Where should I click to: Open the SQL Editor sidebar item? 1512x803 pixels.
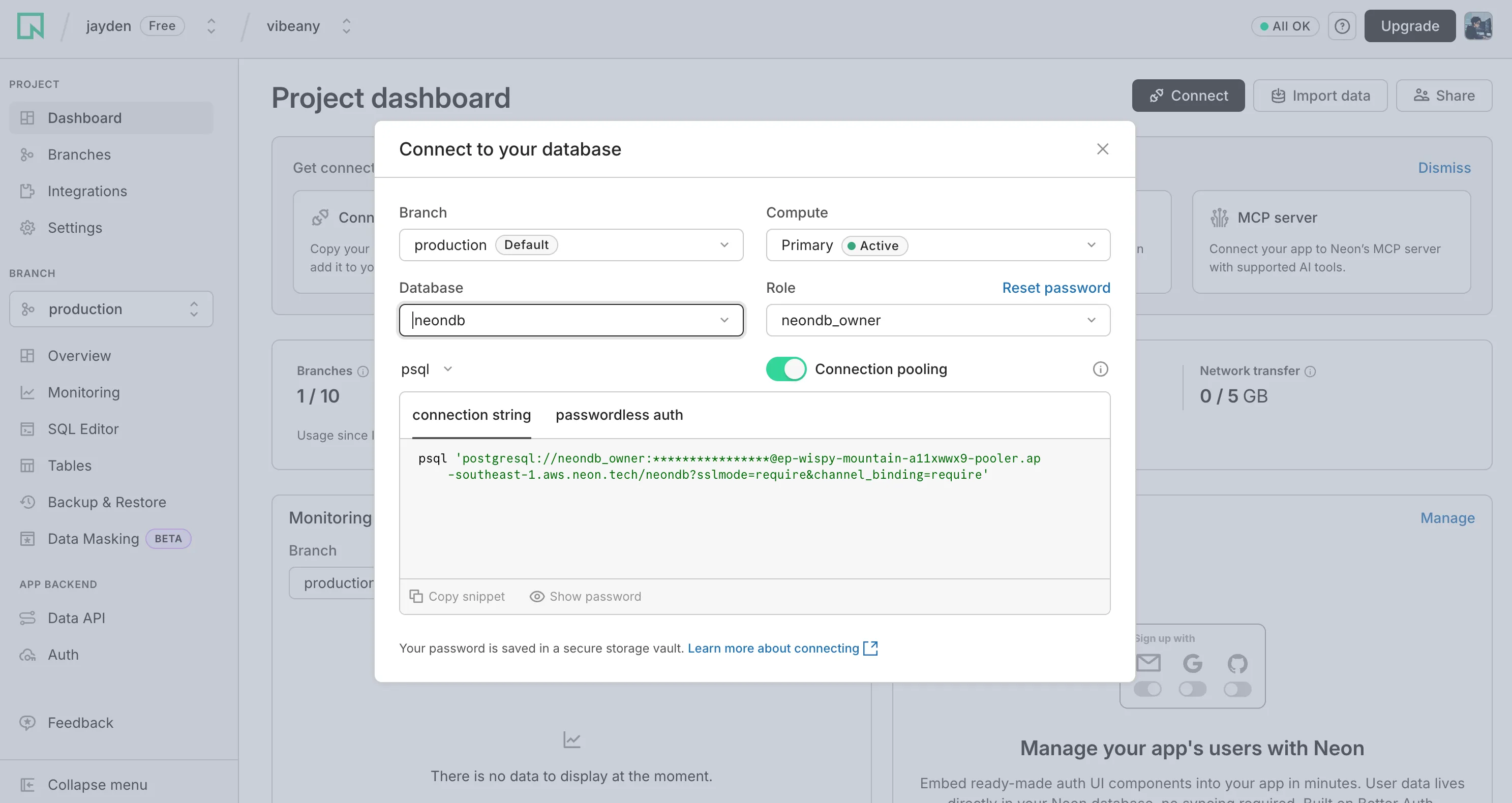pos(83,429)
